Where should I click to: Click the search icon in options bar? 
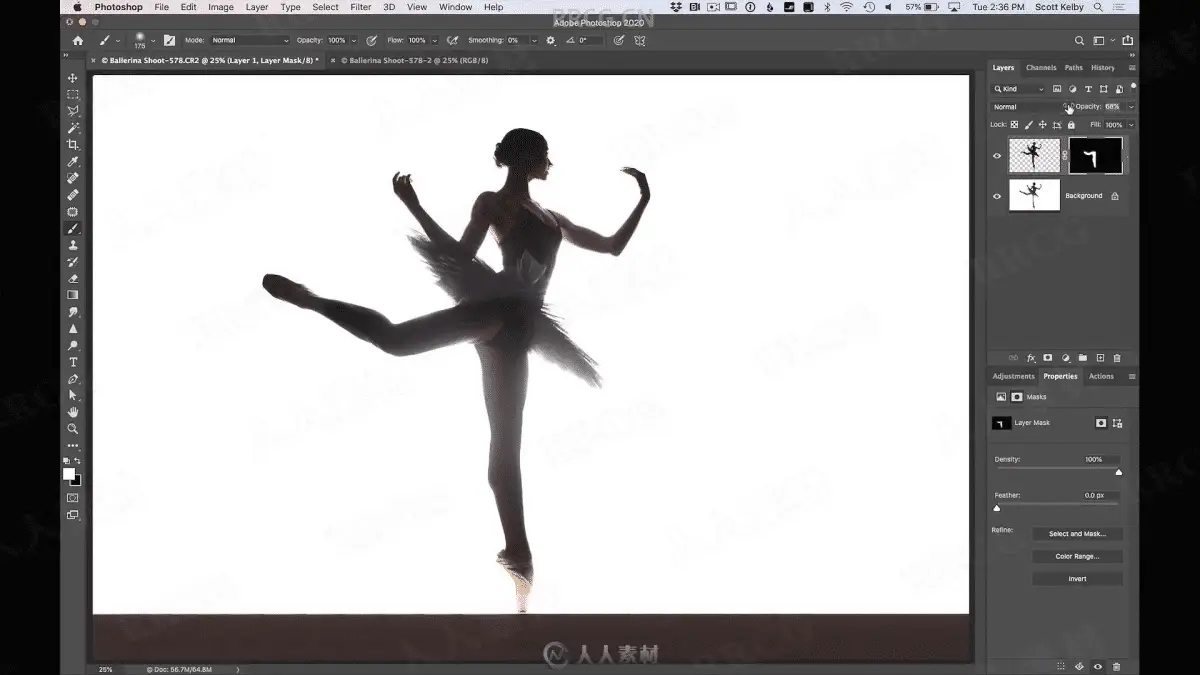click(1079, 41)
